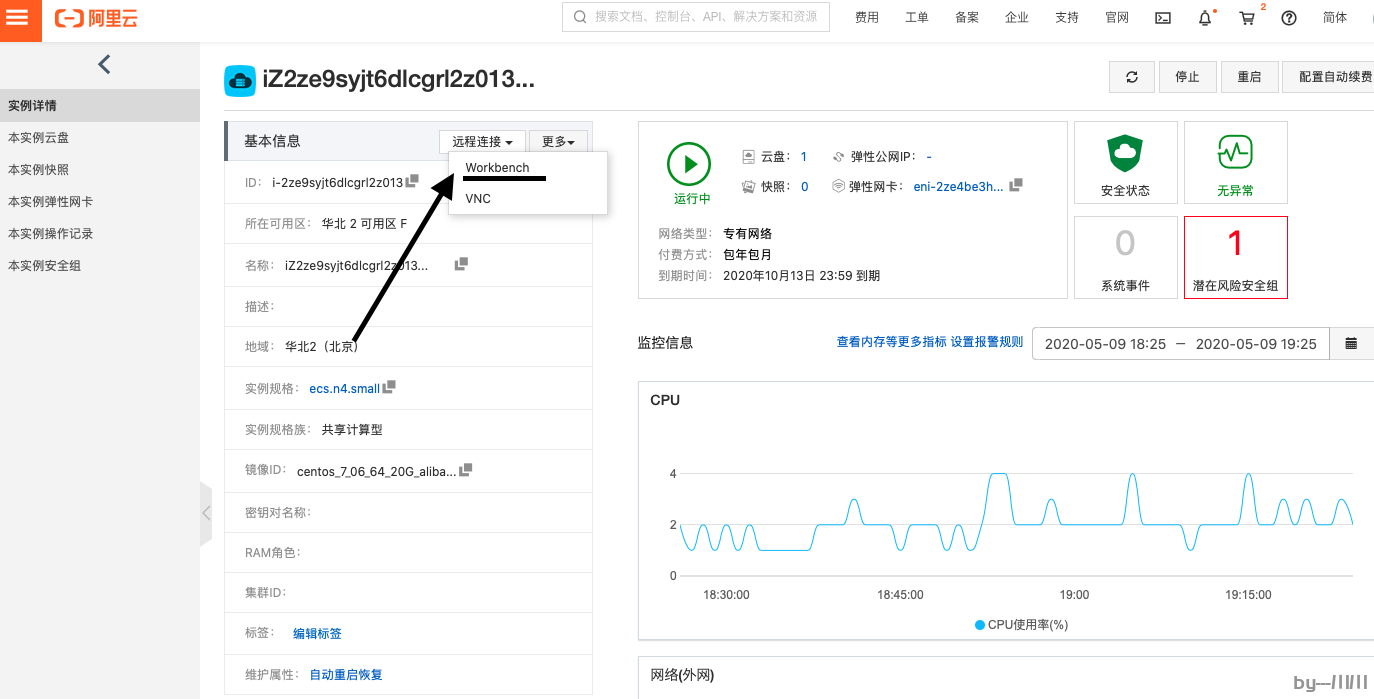Open 费用 in the top bar
Screen dimensions: 1374x699
867,18
